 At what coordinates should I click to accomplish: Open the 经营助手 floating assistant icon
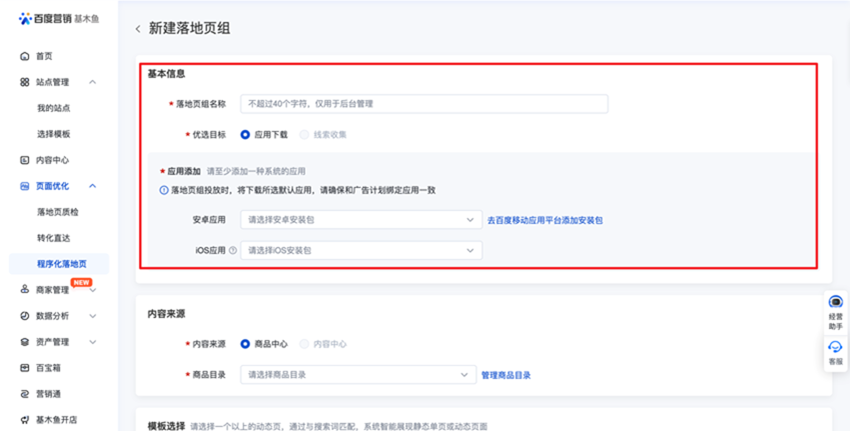835,303
